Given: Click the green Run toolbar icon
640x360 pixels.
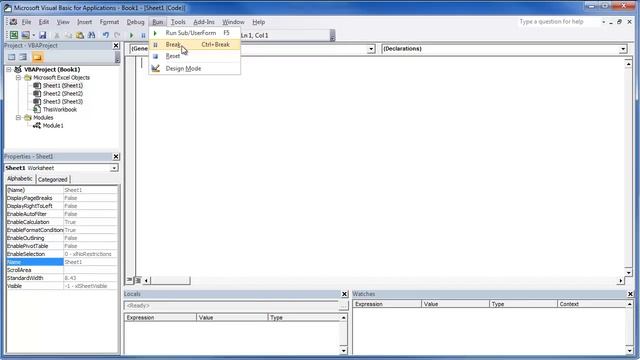Looking at the screenshot, I should [x=131, y=36].
